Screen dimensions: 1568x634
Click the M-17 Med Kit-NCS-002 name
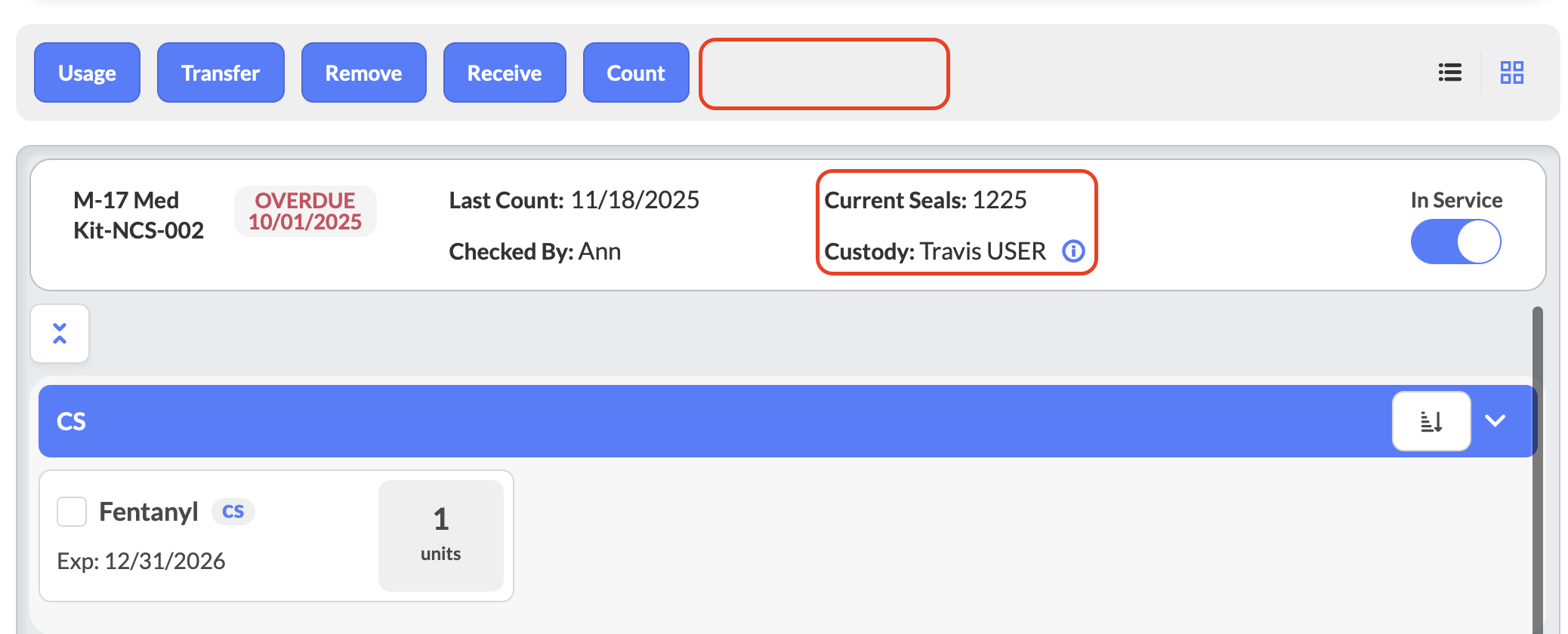138,215
